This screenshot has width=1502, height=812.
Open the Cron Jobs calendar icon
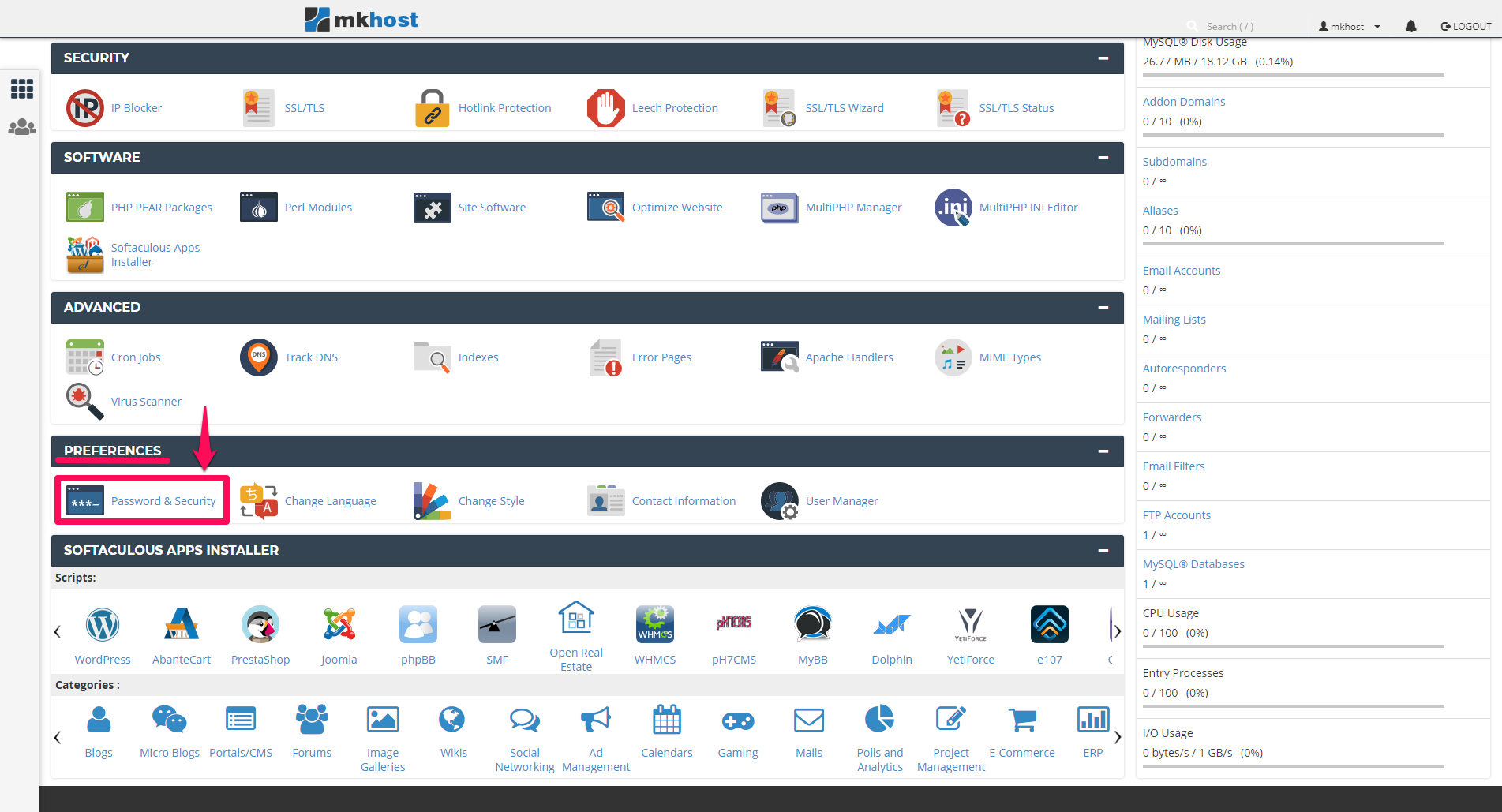pos(85,357)
